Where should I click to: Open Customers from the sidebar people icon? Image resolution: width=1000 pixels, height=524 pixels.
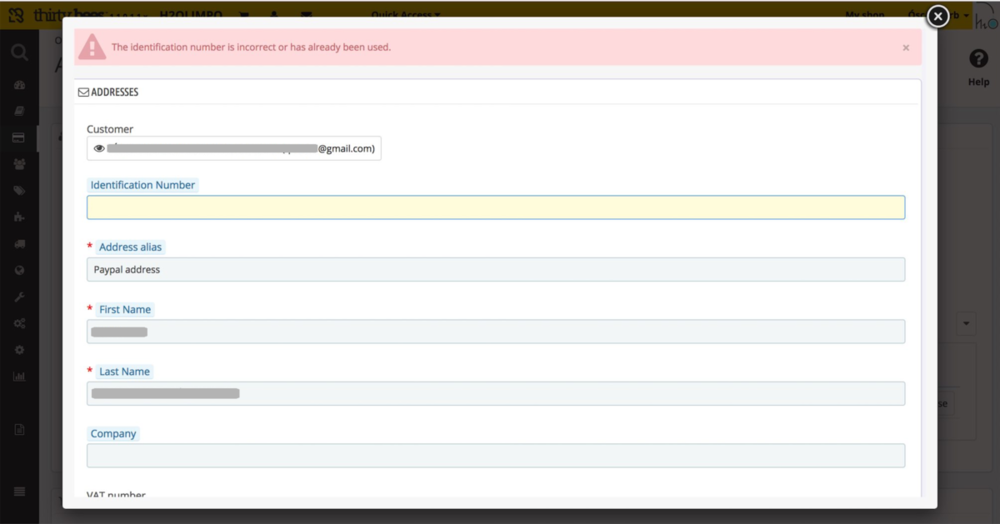tap(19, 164)
